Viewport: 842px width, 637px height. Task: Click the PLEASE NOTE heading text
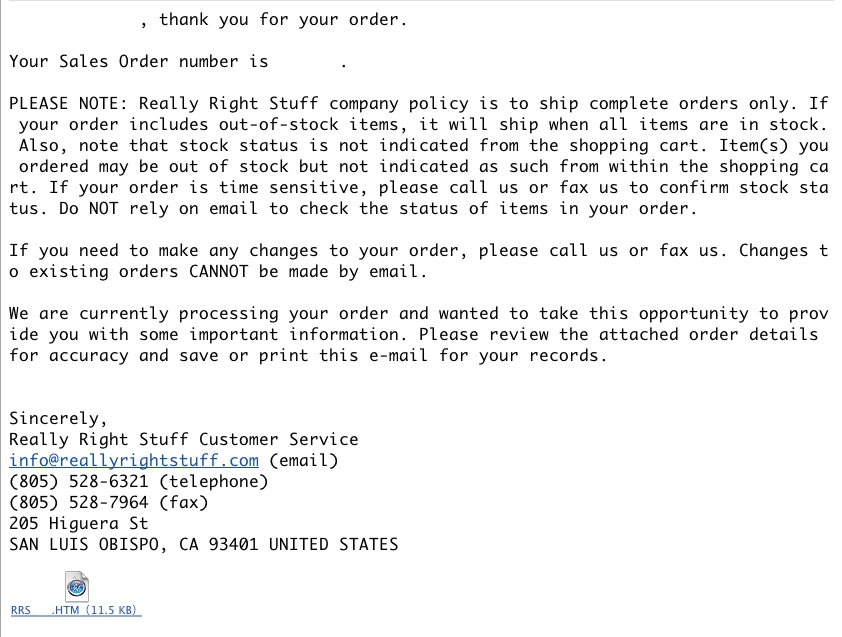point(68,104)
